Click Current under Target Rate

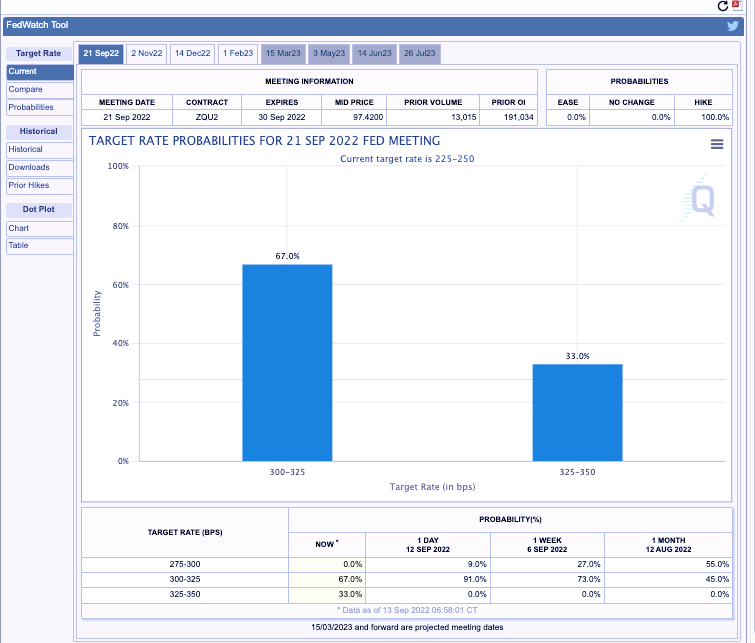(39, 72)
